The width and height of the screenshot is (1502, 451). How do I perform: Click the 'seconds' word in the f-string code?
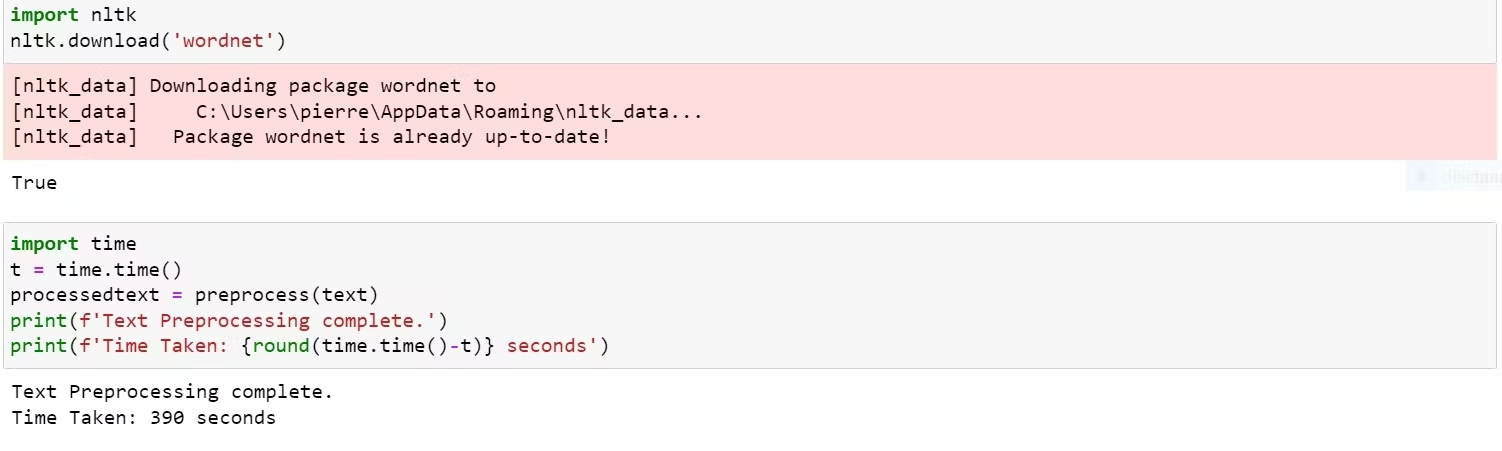click(547, 347)
